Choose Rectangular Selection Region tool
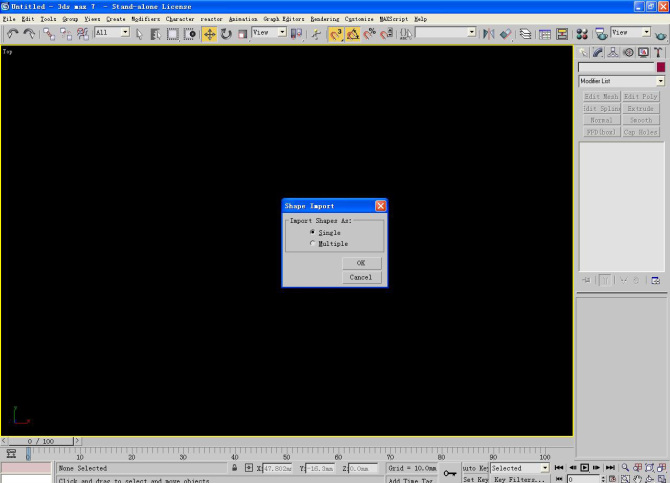This screenshot has height=483, width=670. [173, 34]
